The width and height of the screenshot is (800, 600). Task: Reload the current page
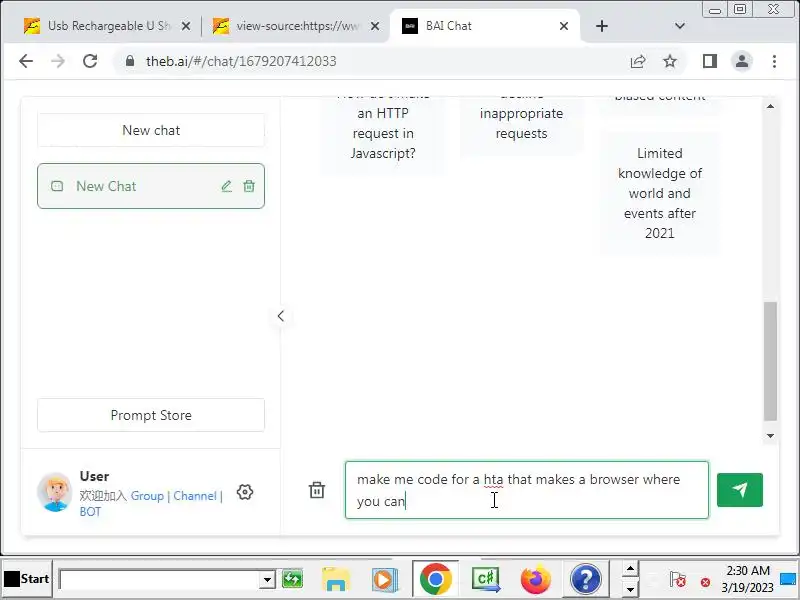(x=90, y=61)
